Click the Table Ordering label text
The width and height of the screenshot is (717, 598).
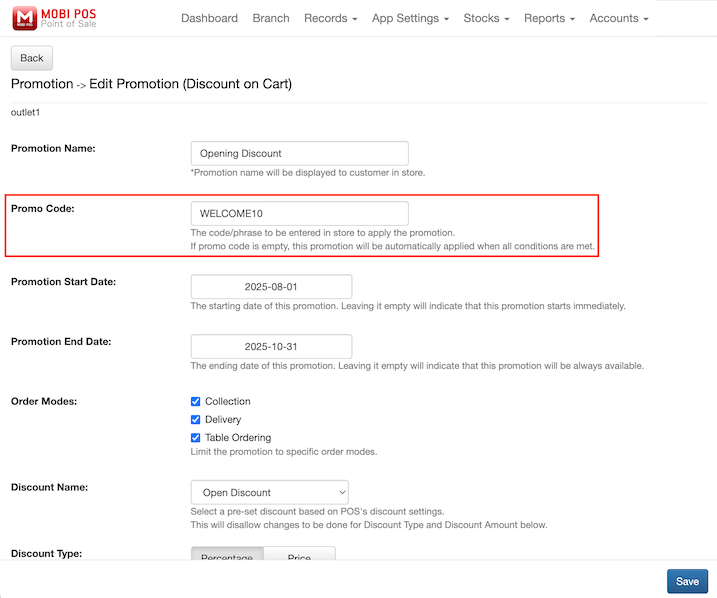click(x=238, y=438)
